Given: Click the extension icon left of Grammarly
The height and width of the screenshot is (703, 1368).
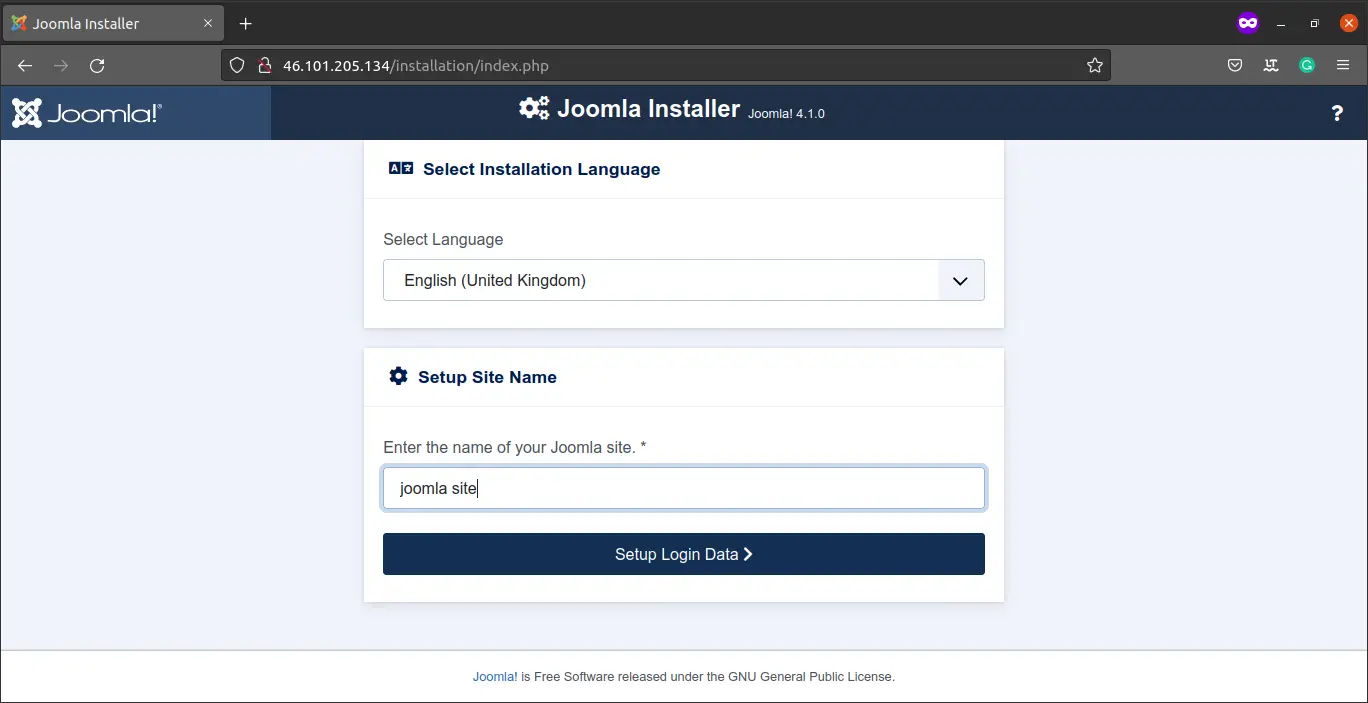Looking at the screenshot, I should coord(1271,66).
